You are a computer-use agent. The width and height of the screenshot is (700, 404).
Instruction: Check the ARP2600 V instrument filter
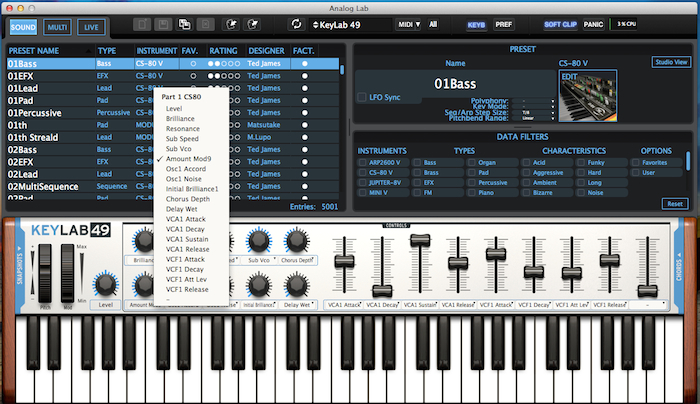(362, 162)
